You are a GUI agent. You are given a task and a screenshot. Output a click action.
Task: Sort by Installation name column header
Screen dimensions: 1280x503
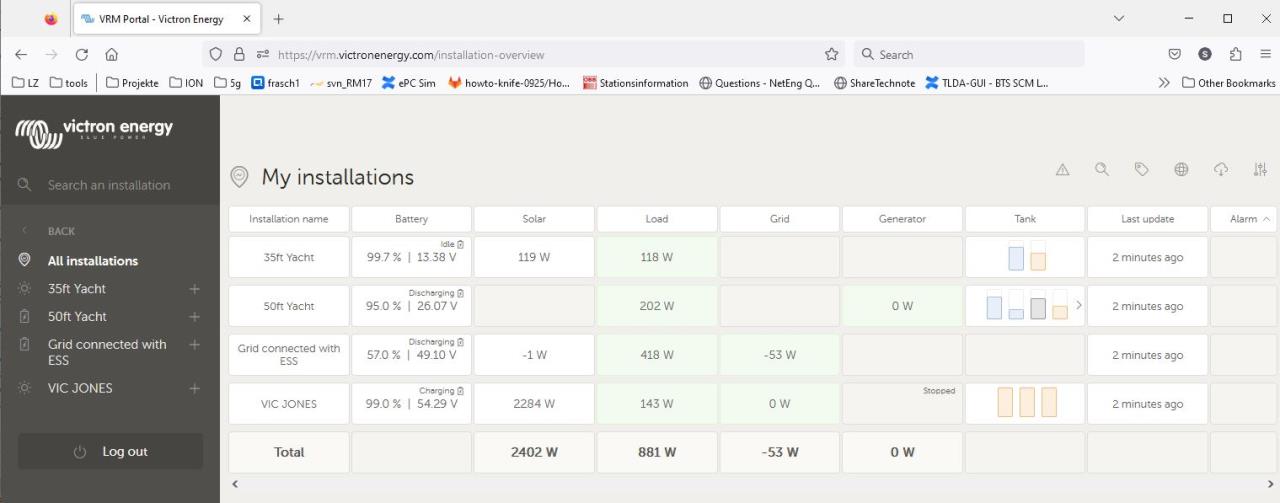pyautogui.click(x=289, y=219)
